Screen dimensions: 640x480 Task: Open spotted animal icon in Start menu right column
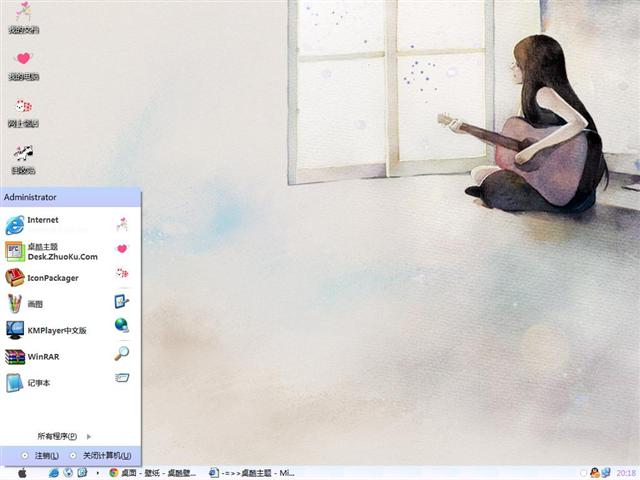pyautogui.click(x=122, y=273)
